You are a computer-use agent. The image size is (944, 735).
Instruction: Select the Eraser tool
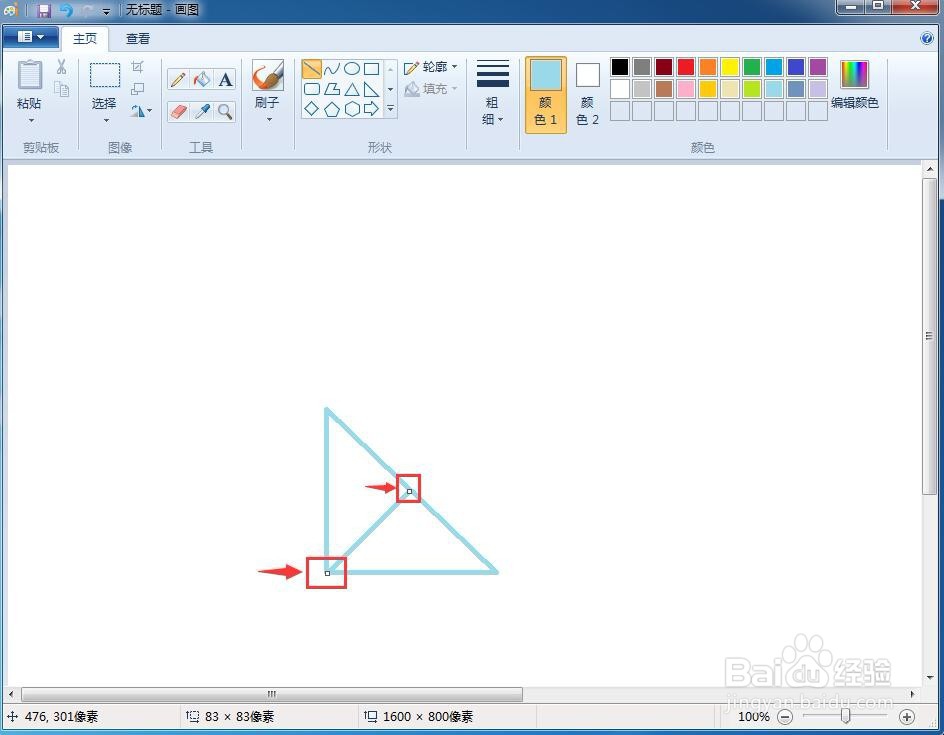[178, 112]
